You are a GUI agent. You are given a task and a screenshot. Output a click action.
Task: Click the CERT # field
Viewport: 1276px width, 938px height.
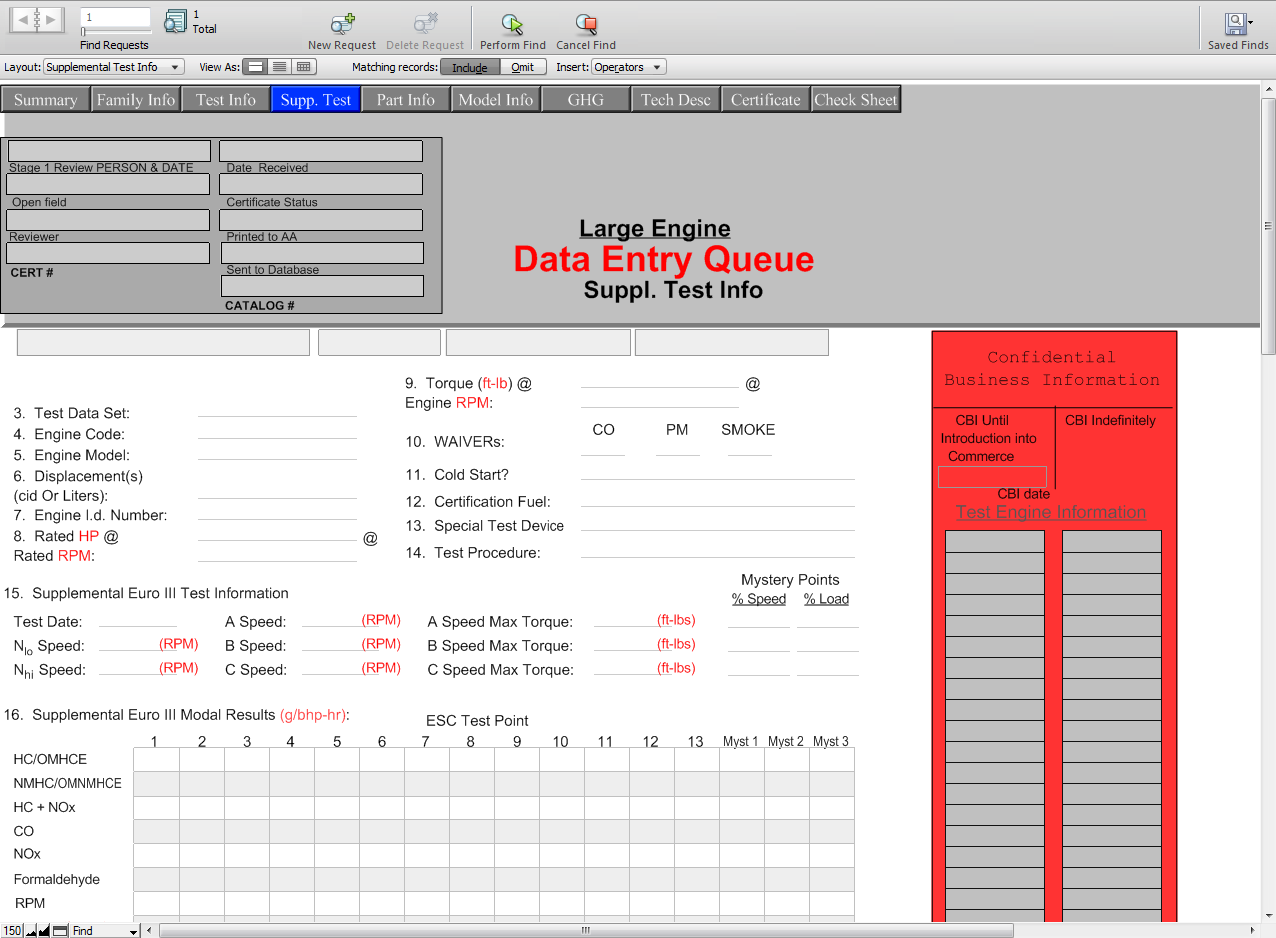click(x=108, y=253)
